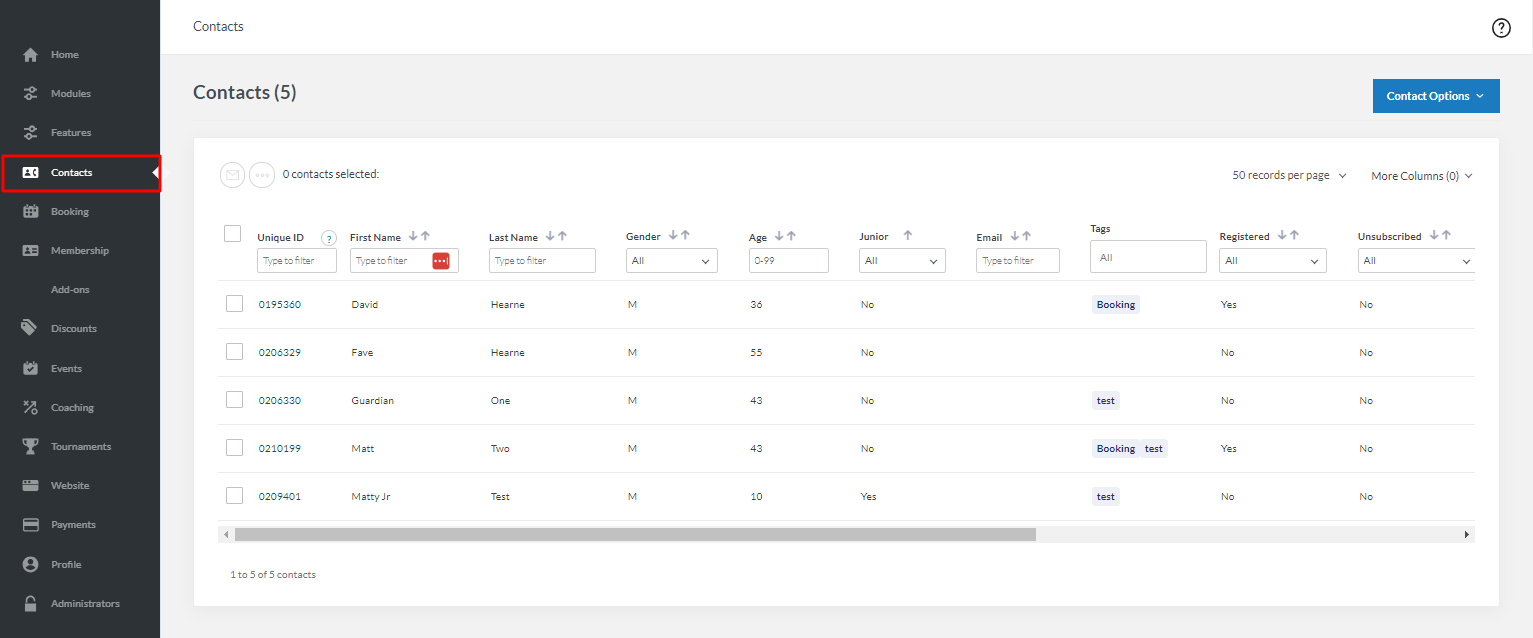Switch to the Contacts section in sidebar
The image size is (1533, 638).
point(70,172)
